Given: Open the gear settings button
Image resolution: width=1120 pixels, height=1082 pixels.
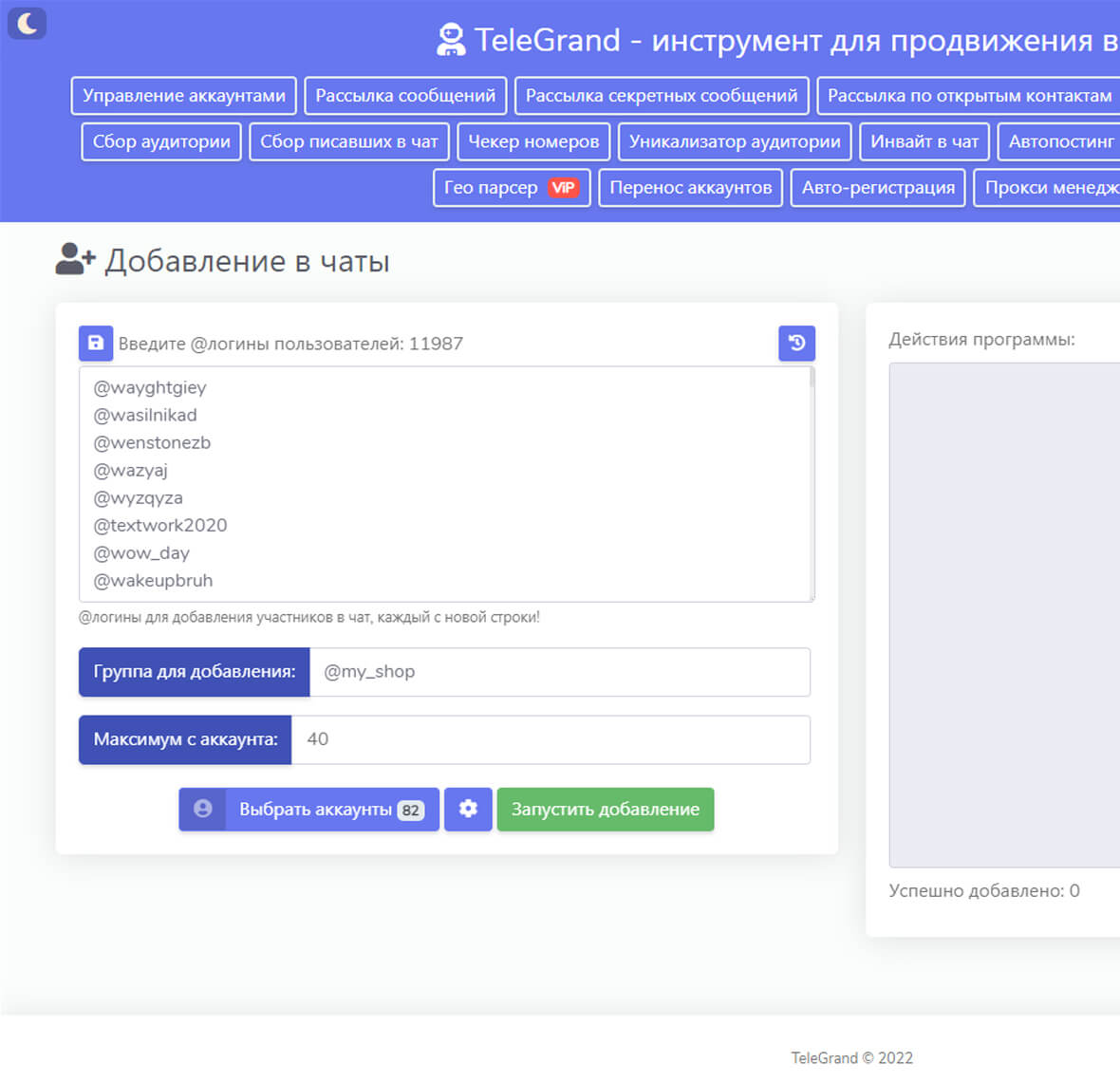Looking at the screenshot, I should [468, 809].
